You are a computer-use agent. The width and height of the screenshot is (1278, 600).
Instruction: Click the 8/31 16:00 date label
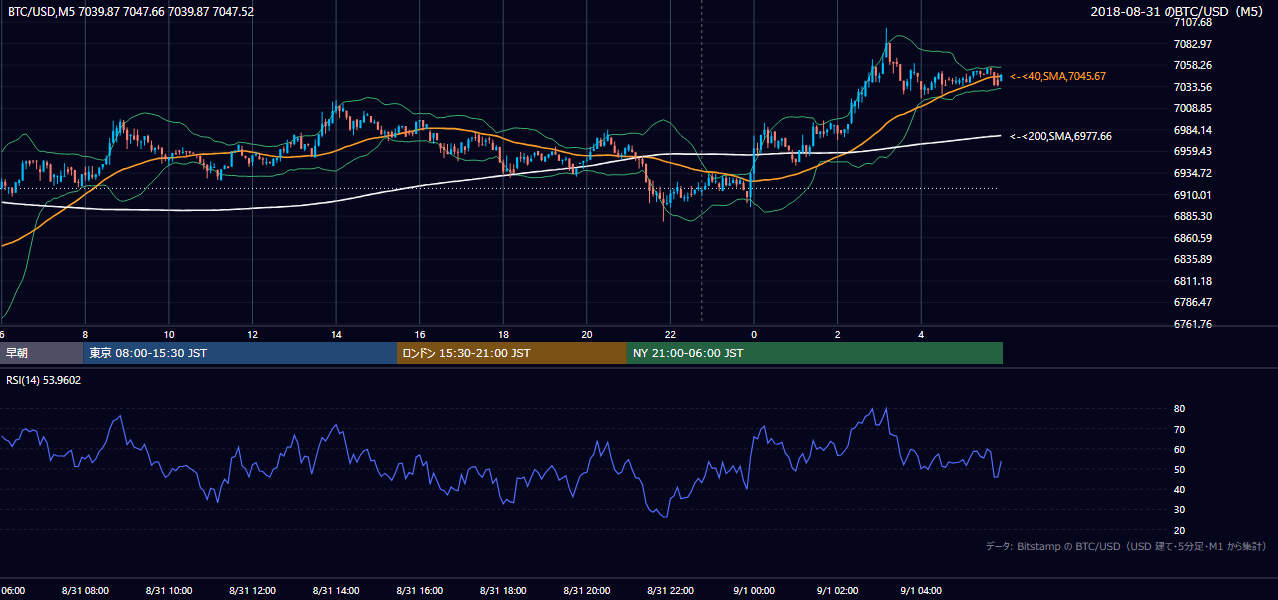(419, 591)
